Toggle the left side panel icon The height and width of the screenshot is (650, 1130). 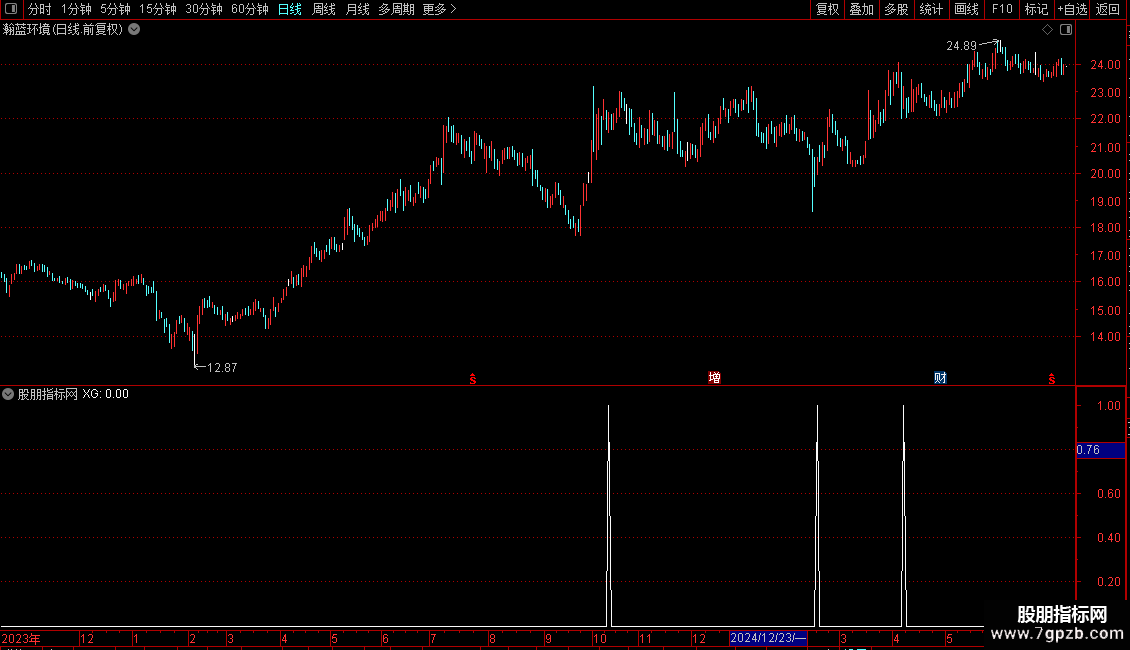[11, 9]
